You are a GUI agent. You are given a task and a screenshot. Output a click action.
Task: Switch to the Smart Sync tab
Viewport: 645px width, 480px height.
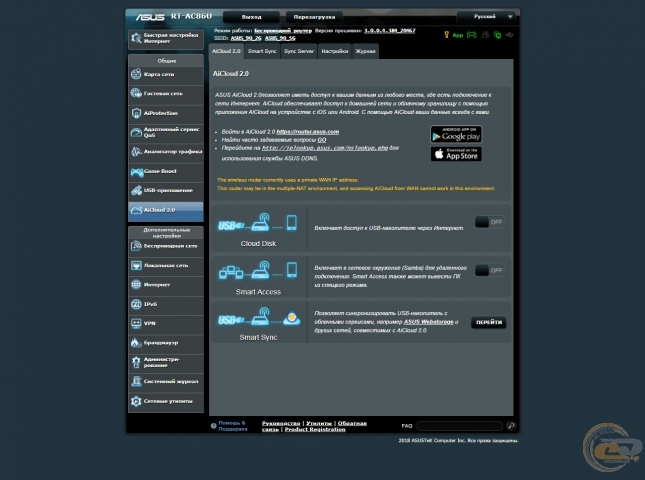[262, 51]
